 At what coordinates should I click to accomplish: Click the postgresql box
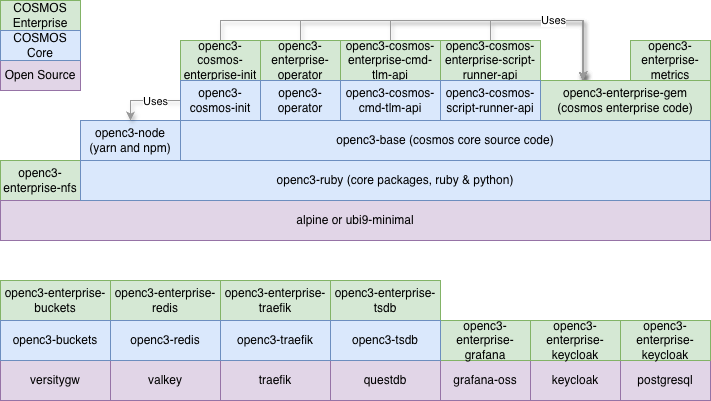665,380
